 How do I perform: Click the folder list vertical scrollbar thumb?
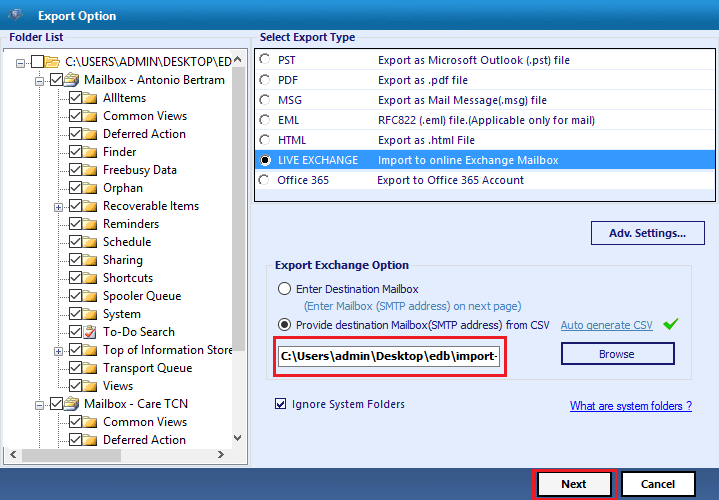pyautogui.click(x=238, y=210)
